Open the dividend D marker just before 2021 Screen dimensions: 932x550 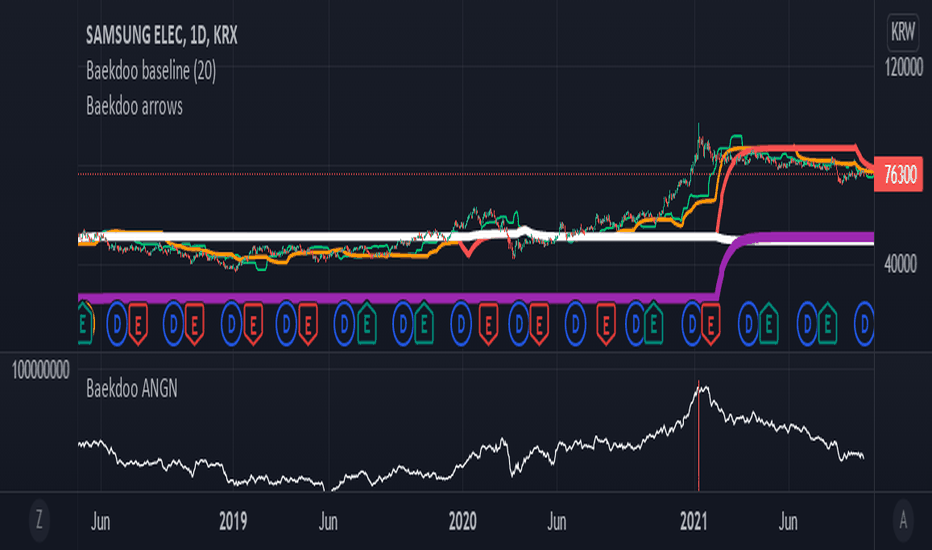point(692,324)
